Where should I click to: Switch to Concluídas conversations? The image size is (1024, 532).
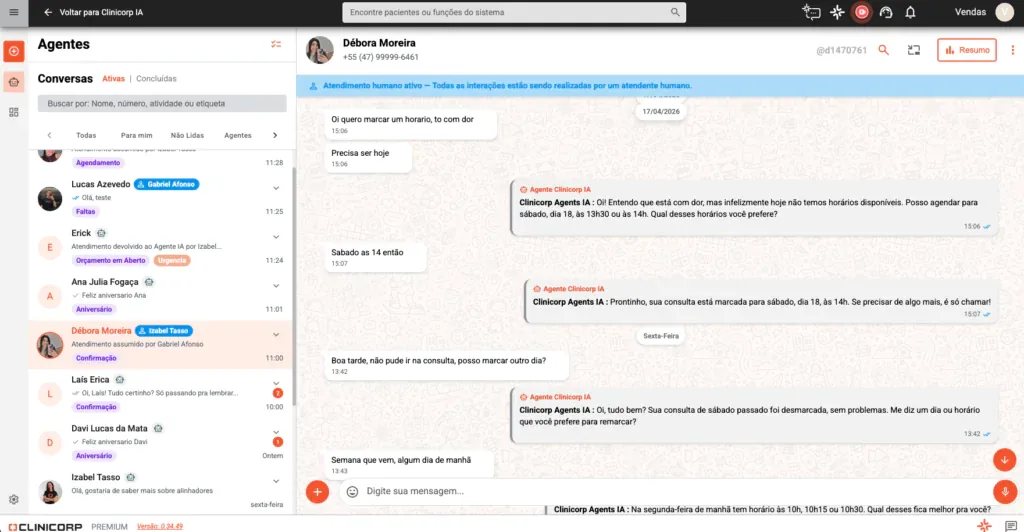click(x=156, y=78)
